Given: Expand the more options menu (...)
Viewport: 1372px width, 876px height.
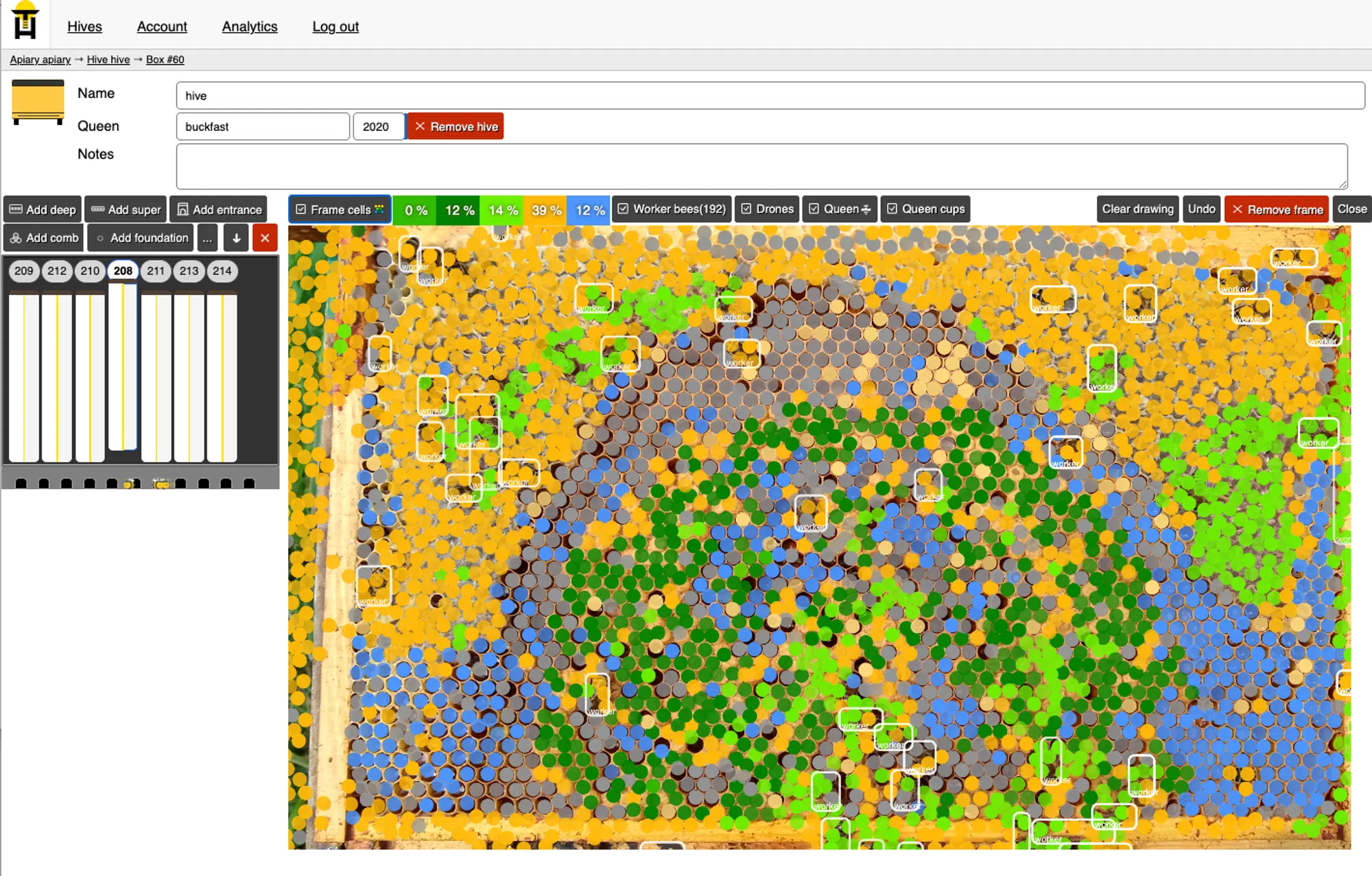Looking at the screenshot, I should [x=208, y=237].
